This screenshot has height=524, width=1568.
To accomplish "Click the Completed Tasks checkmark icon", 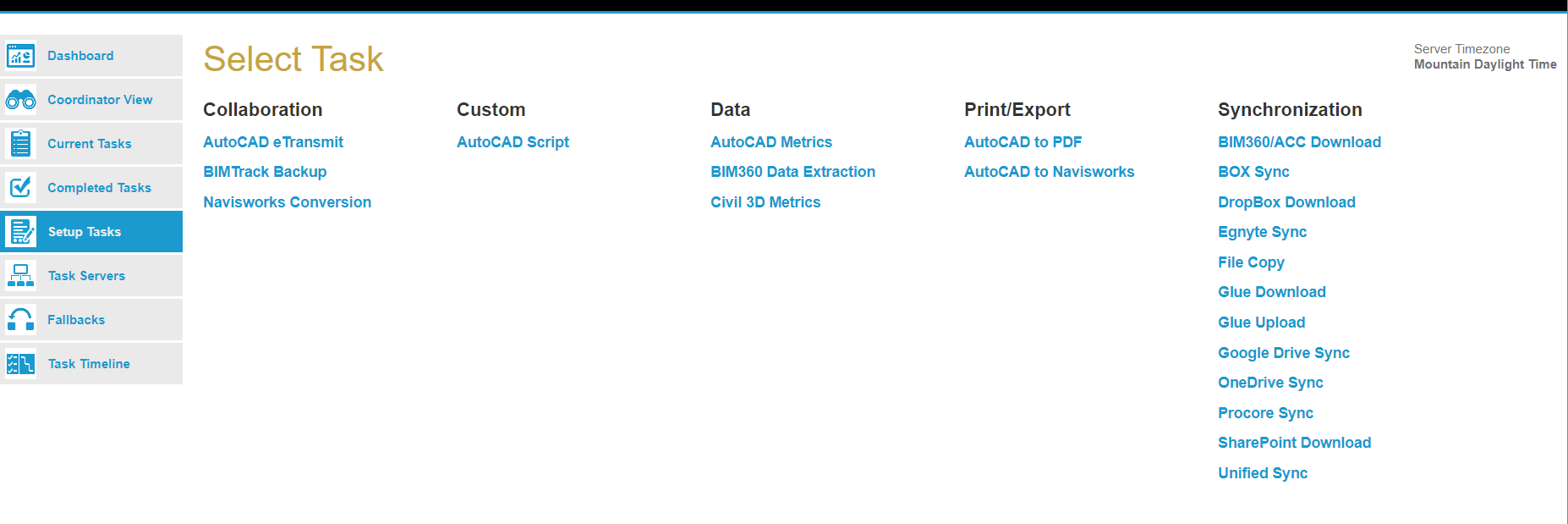I will (x=20, y=188).
